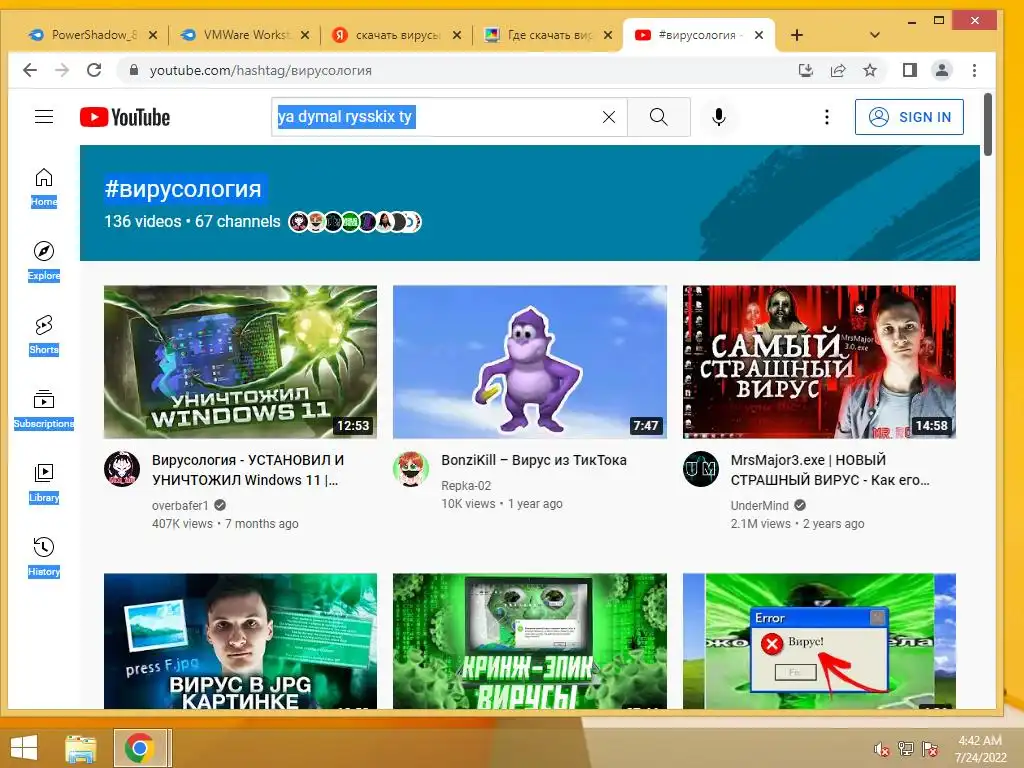The image size is (1024, 768).
Task: Click the magnifier search button
Action: (x=658, y=117)
